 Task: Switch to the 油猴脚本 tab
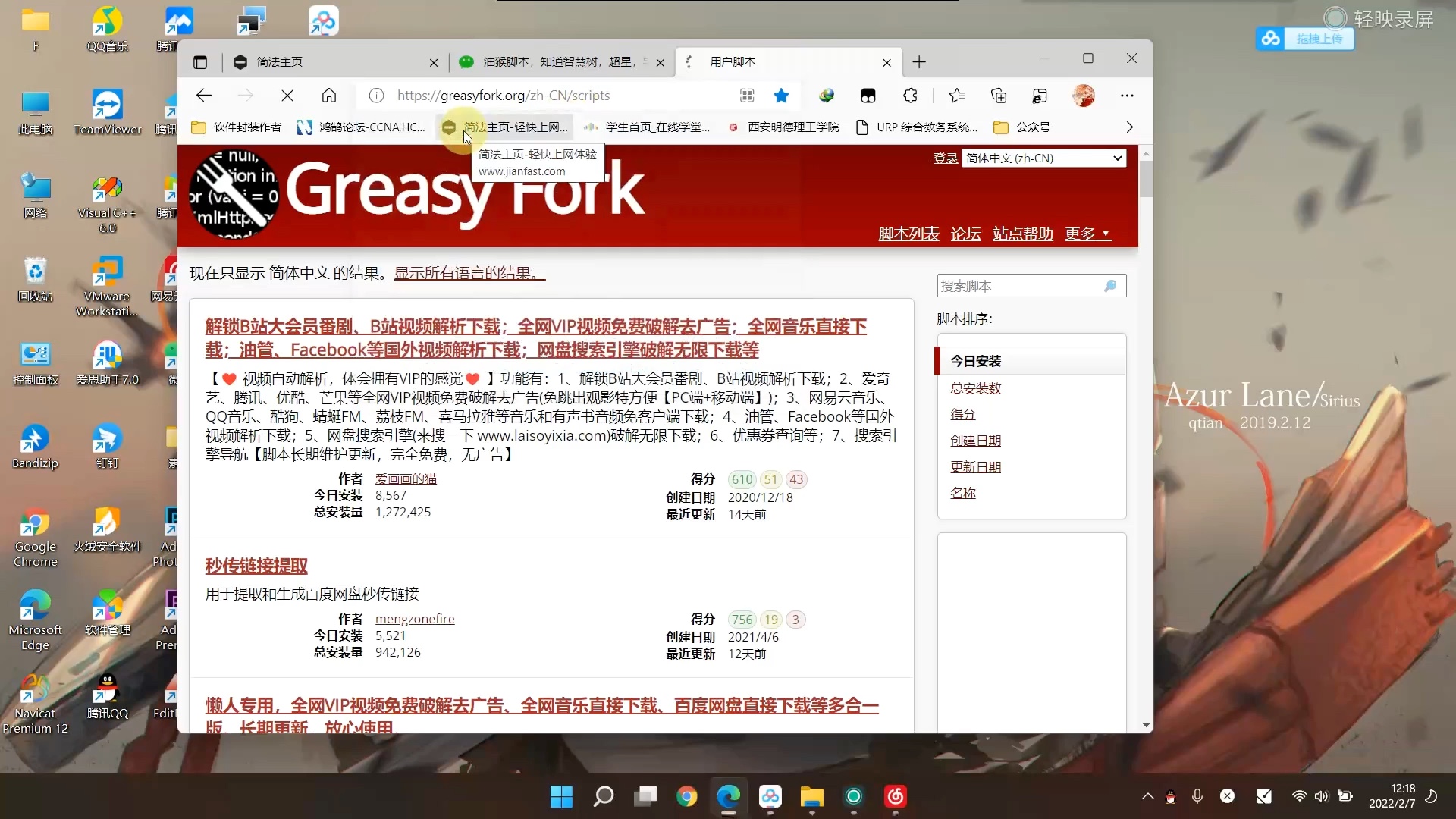pos(561,62)
